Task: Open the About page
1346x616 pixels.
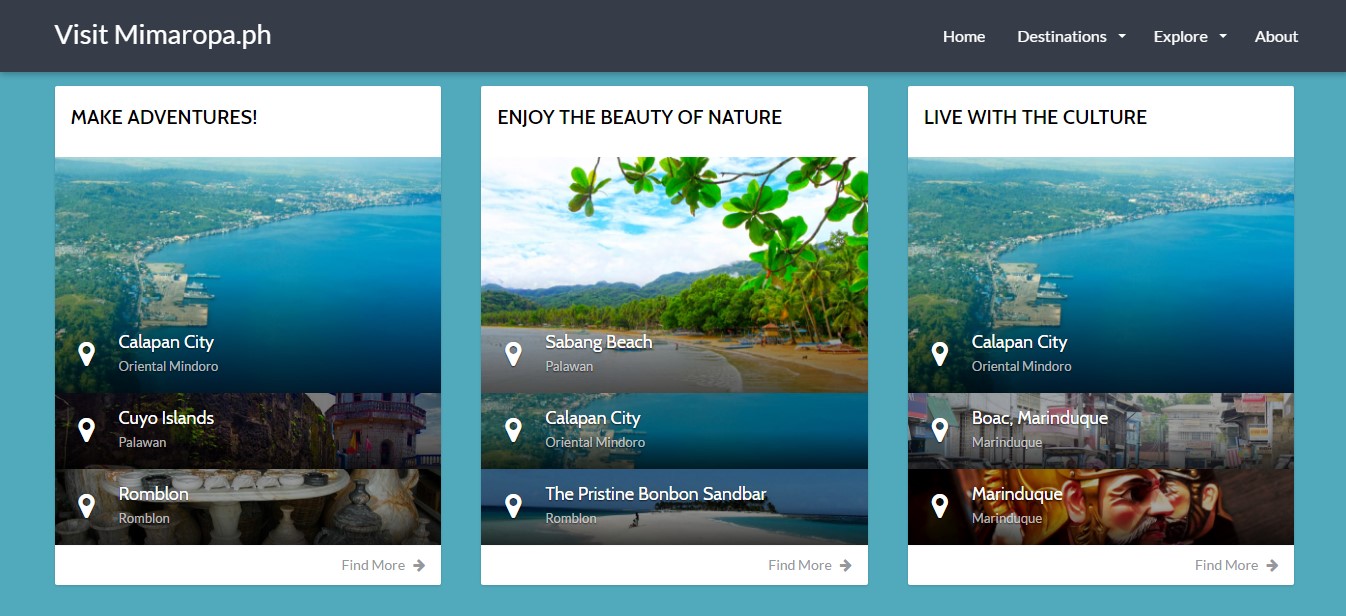Action: (x=1276, y=36)
